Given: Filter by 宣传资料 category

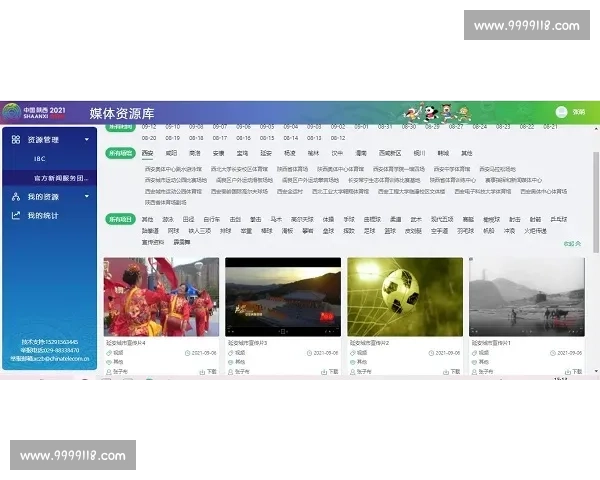Looking at the screenshot, I should [153, 242].
